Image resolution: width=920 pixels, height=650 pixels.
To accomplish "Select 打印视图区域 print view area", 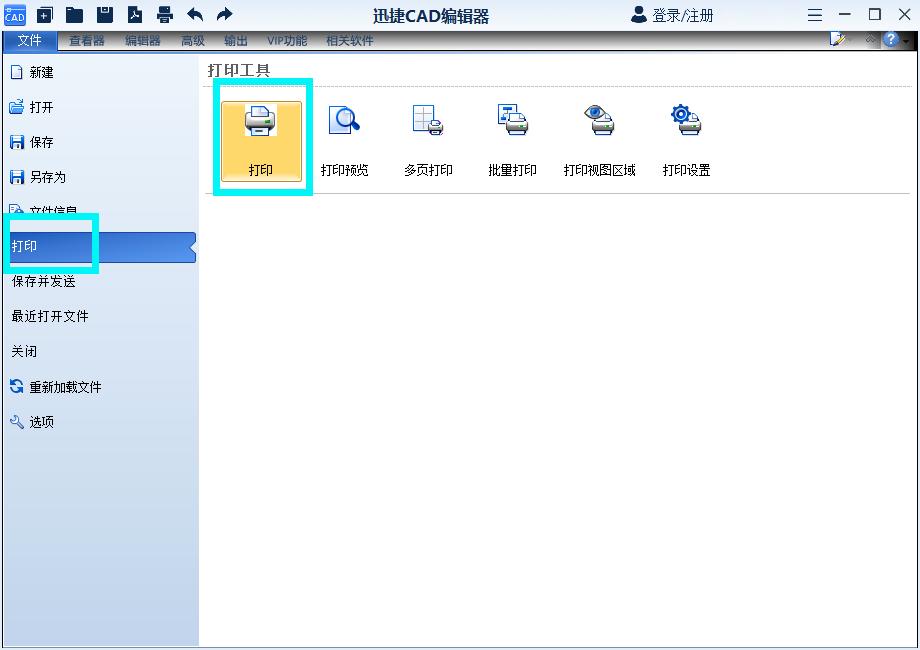I will click(x=599, y=141).
